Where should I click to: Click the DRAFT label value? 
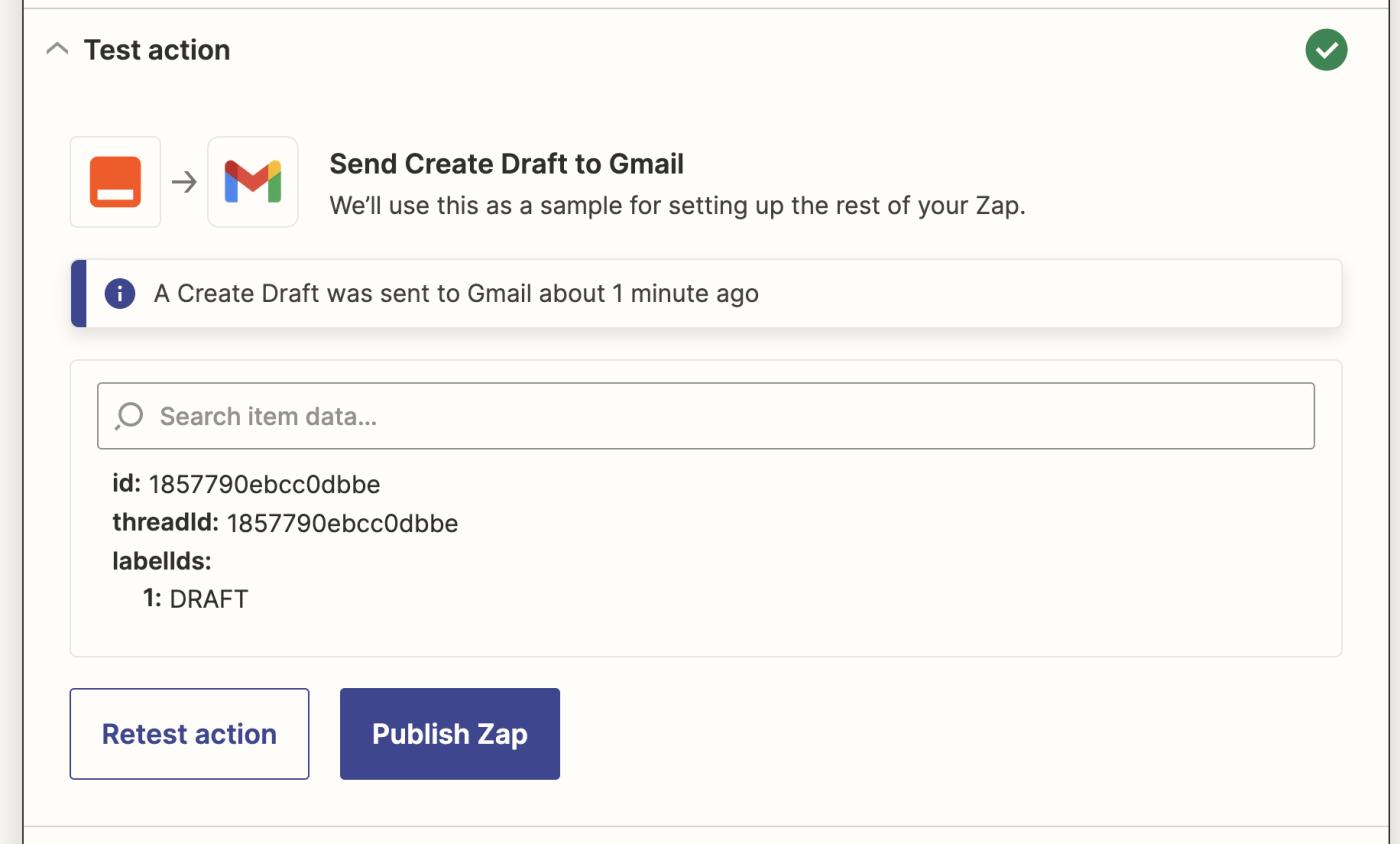point(209,599)
